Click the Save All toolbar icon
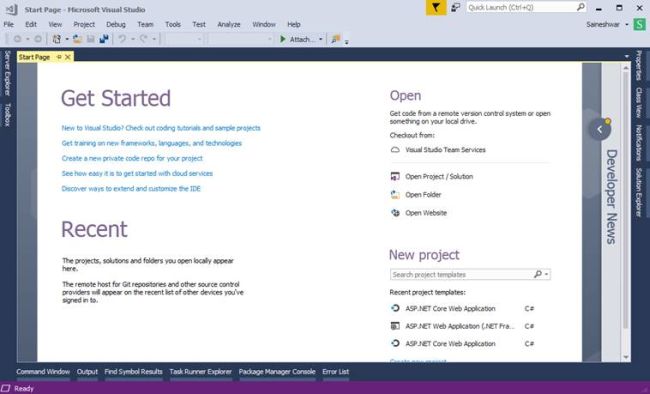 [x=104, y=39]
